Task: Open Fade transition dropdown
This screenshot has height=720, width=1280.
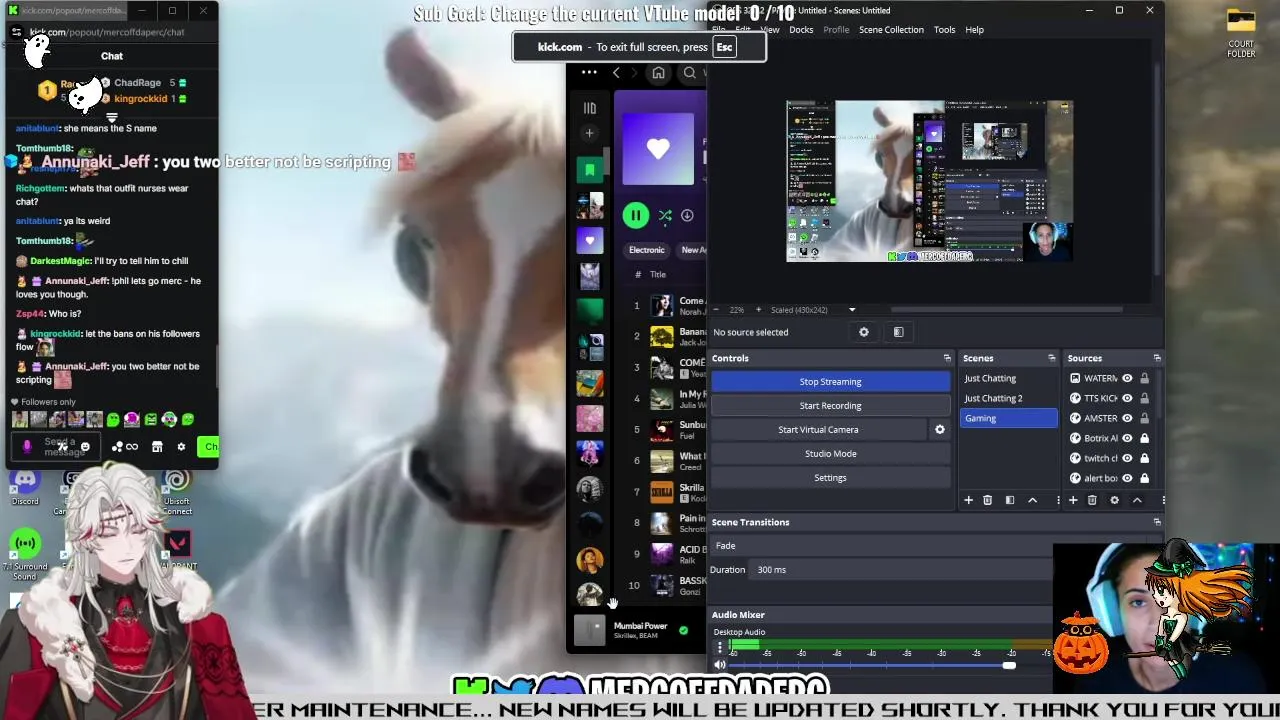Action: (882, 546)
